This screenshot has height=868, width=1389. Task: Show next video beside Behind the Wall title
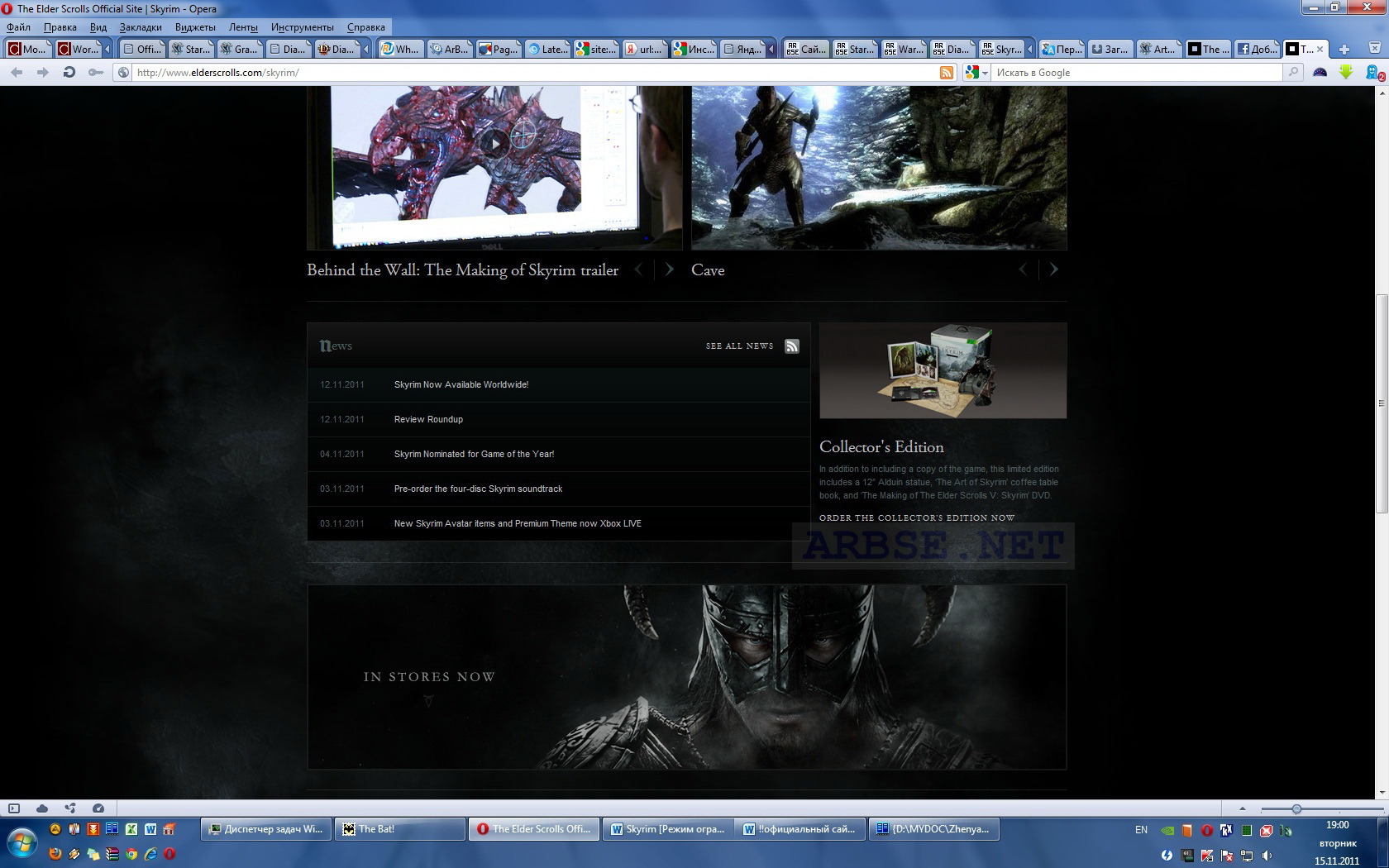click(x=669, y=269)
